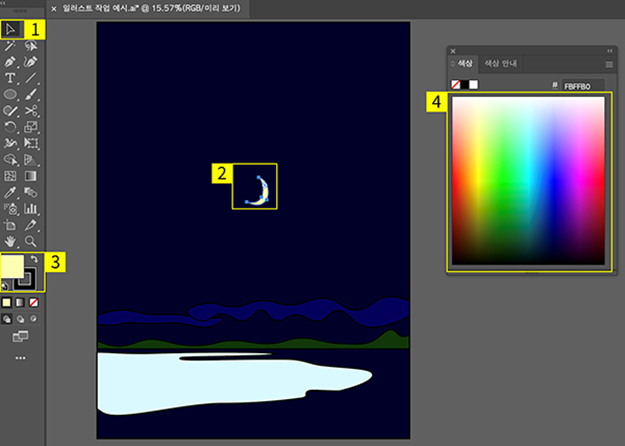Select the Rotate tool

(x=10, y=127)
